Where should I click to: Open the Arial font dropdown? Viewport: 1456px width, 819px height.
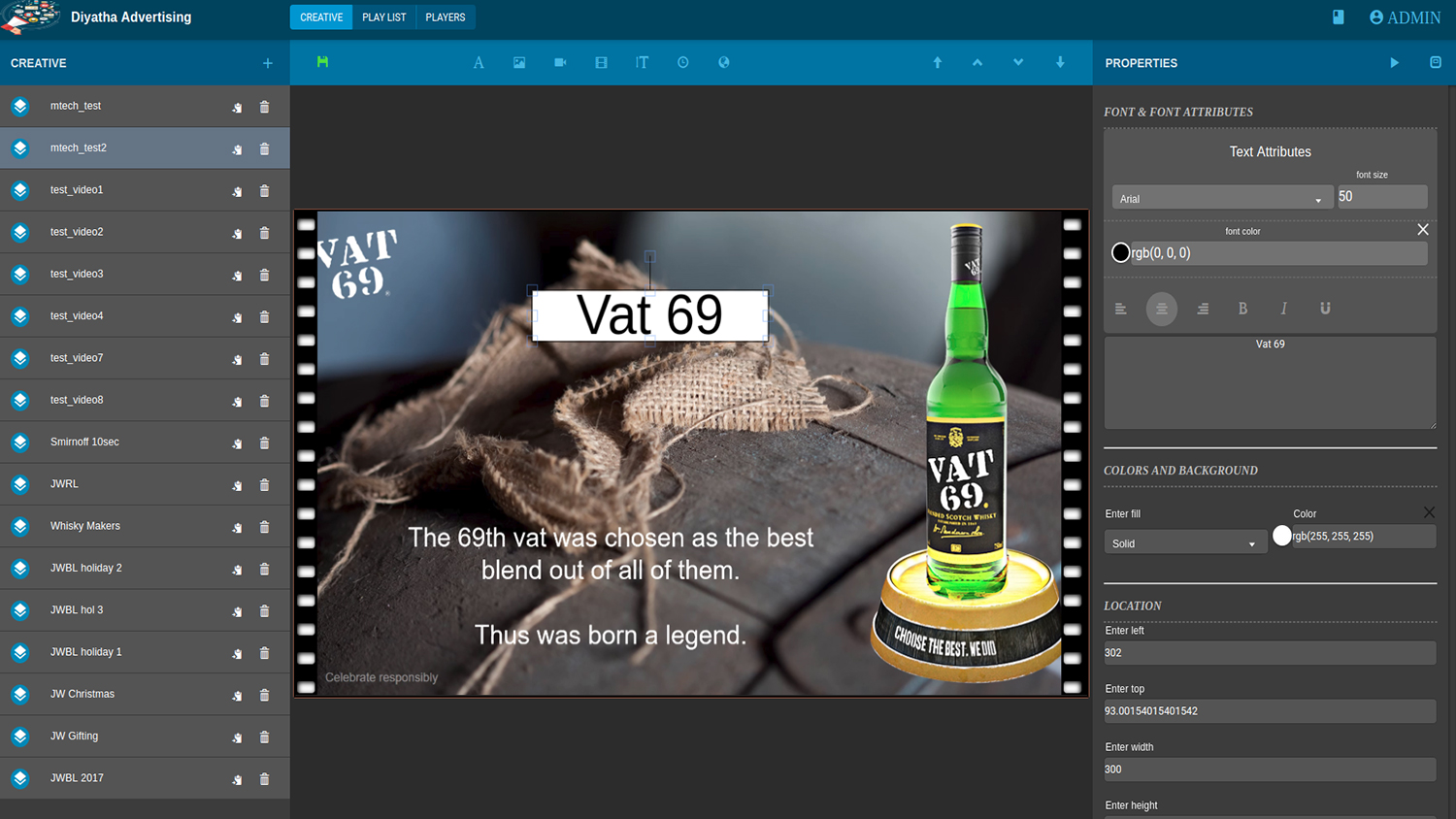(x=1221, y=198)
